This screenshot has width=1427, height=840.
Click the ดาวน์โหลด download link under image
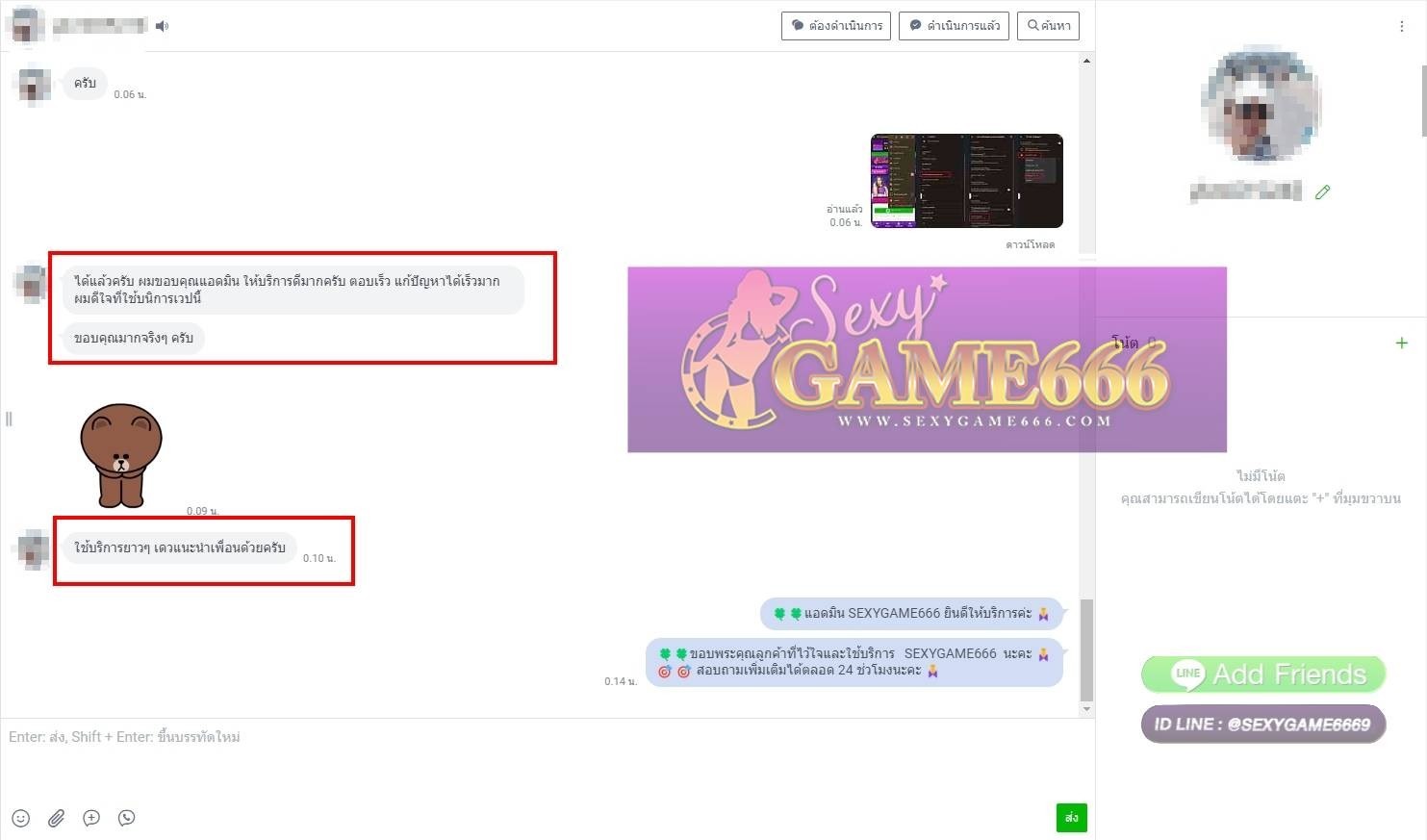tap(1030, 244)
